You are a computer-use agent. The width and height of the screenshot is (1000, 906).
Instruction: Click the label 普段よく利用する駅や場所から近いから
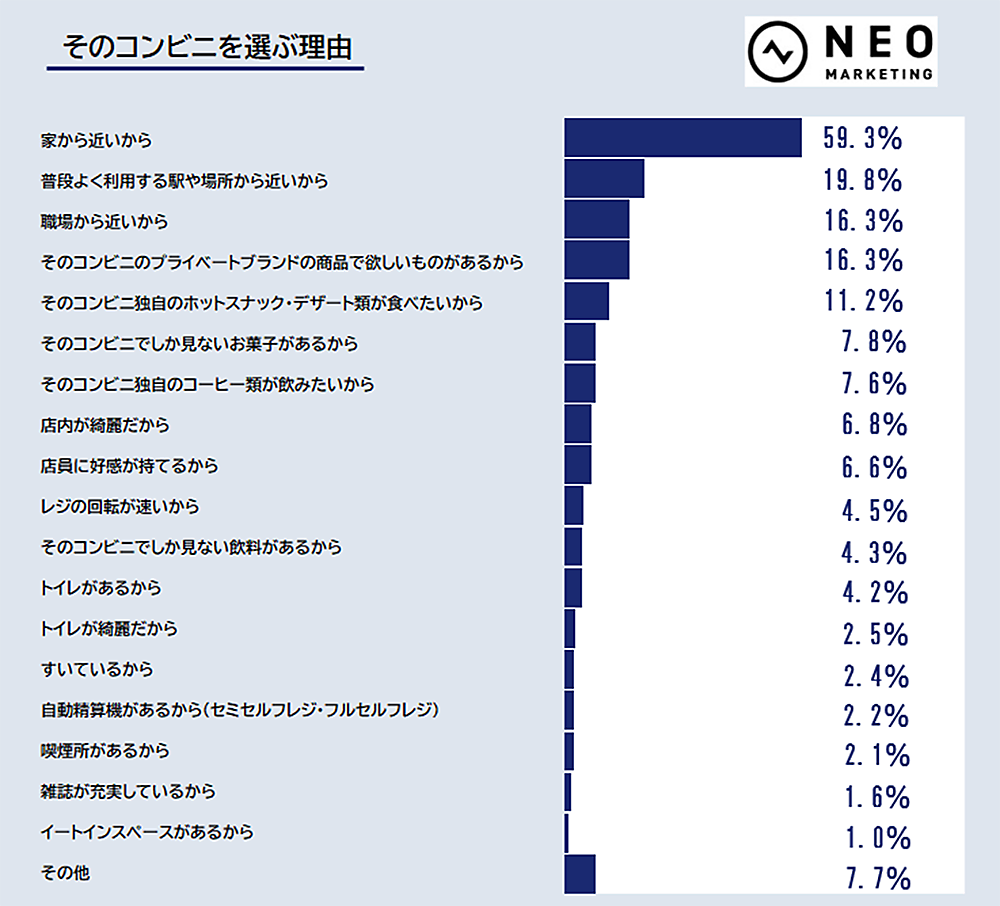[x=185, y=180]
